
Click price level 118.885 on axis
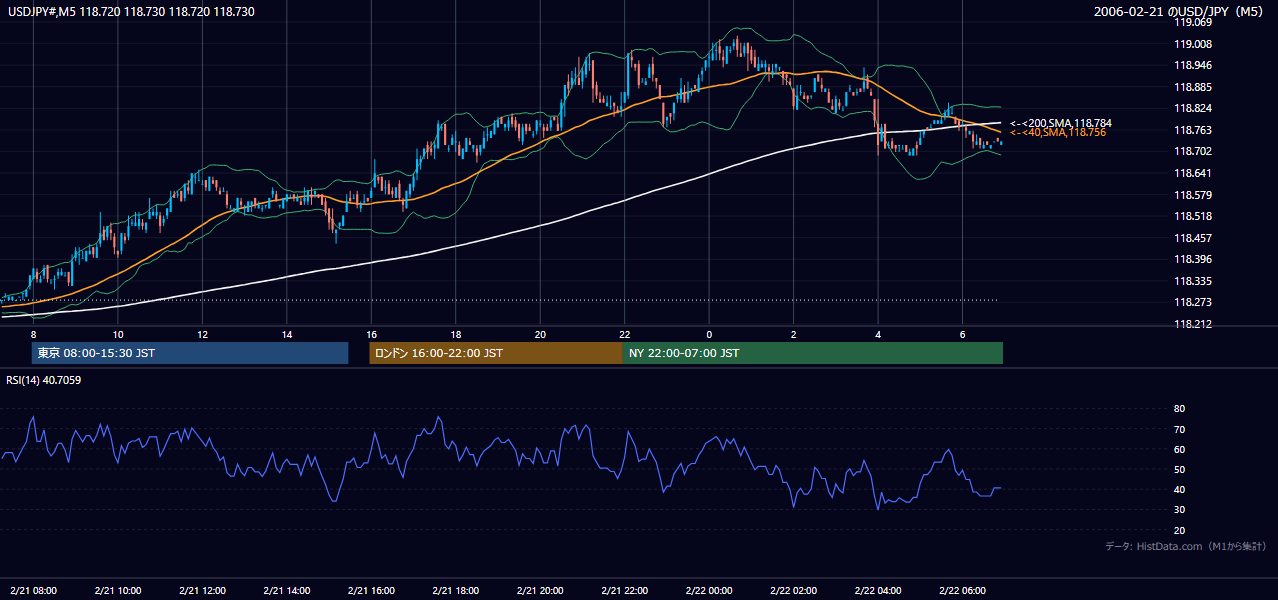1193,87
